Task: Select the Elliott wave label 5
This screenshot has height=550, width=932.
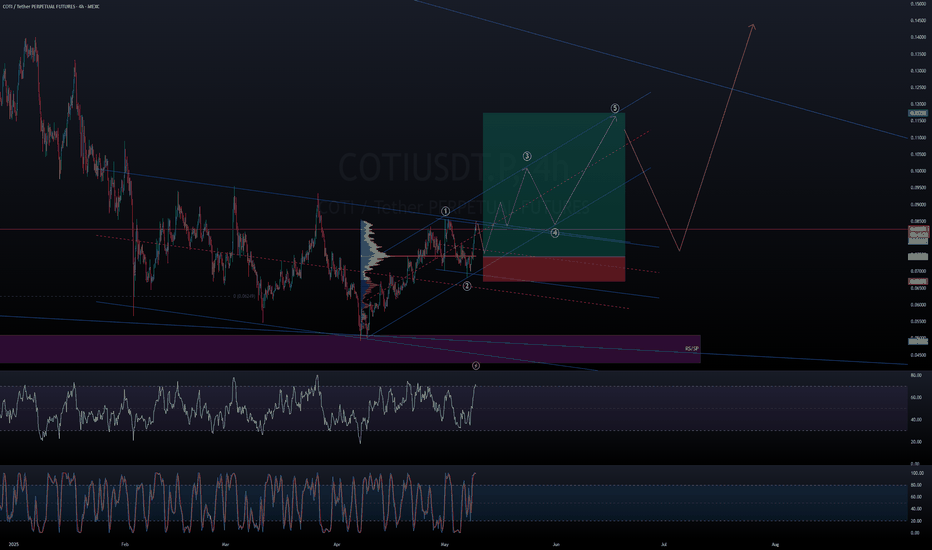Action: (615, 108)
